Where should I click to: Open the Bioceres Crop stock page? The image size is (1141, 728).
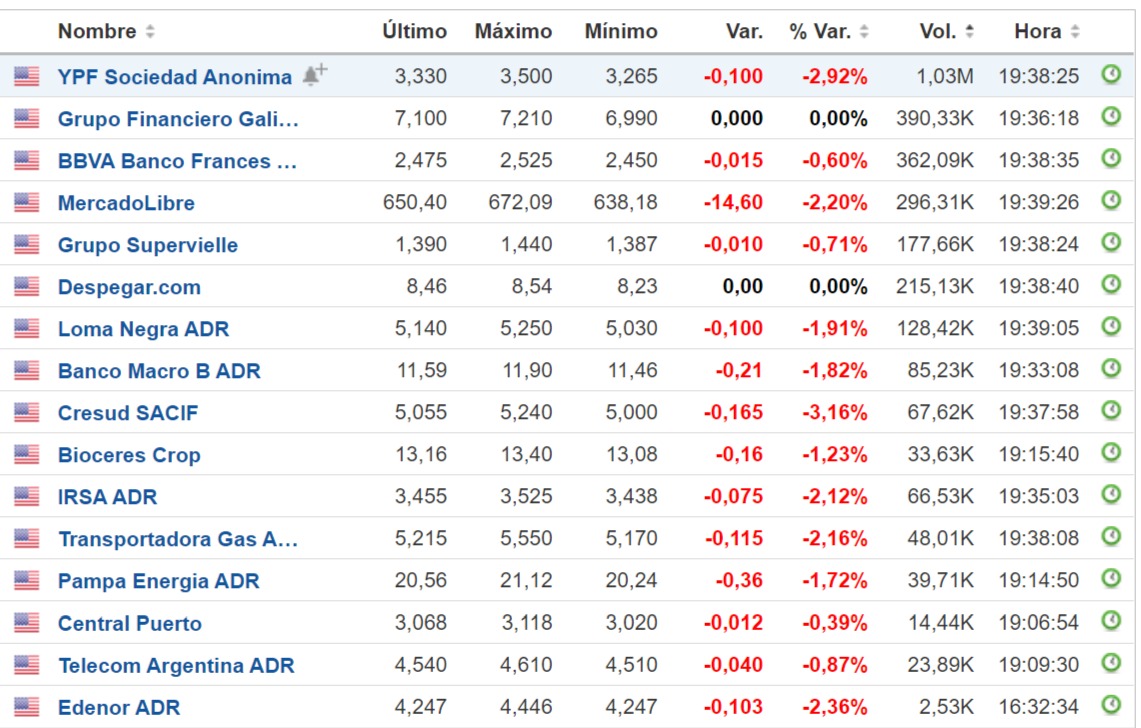click(x=129, y=455)
